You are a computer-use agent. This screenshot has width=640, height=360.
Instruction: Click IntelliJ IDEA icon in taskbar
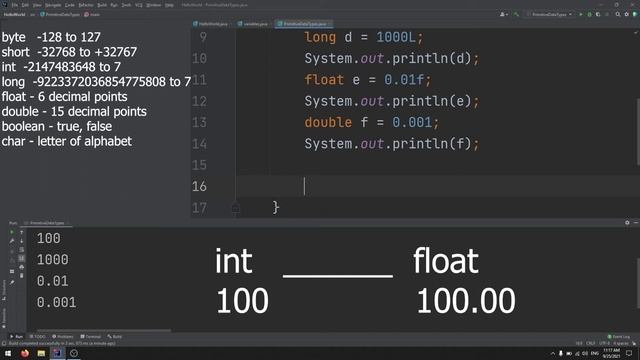click(58, 353)
